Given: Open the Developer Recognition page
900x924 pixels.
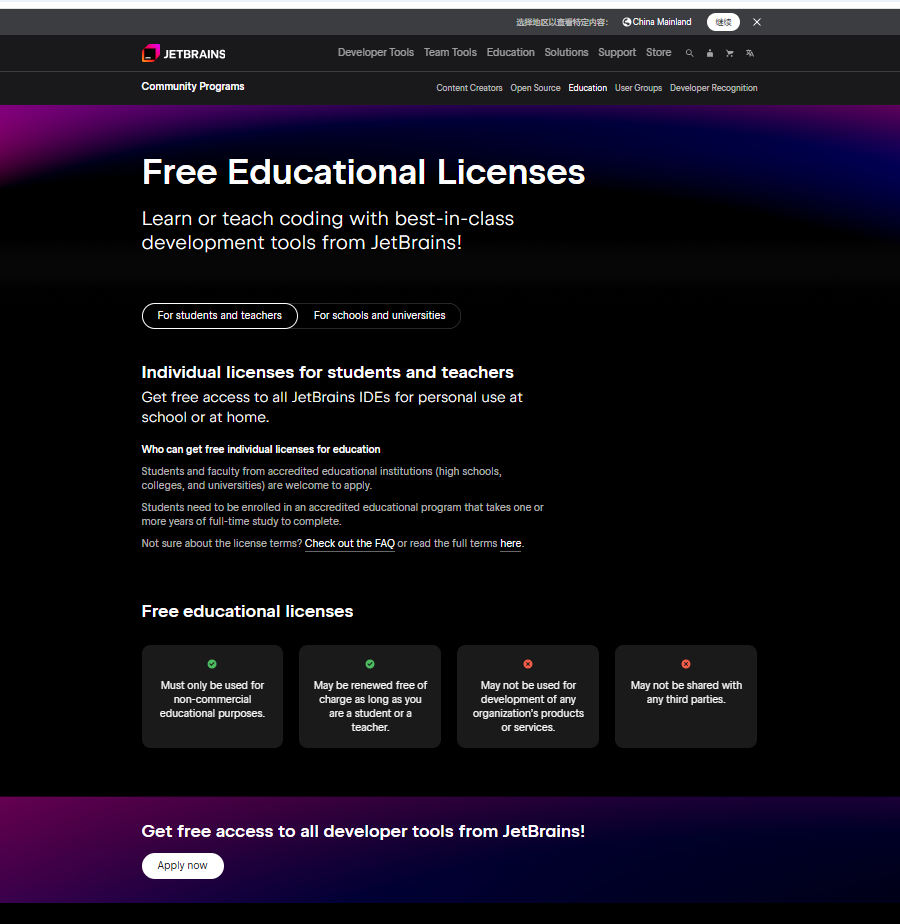Looking at the screenshot, I should (714, 88).
